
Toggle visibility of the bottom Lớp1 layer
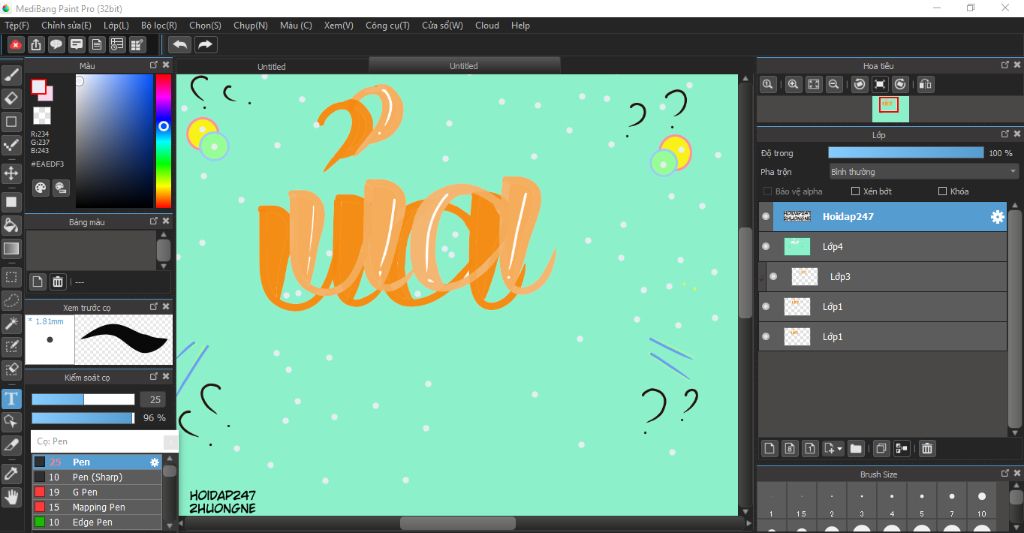(766, 337)
